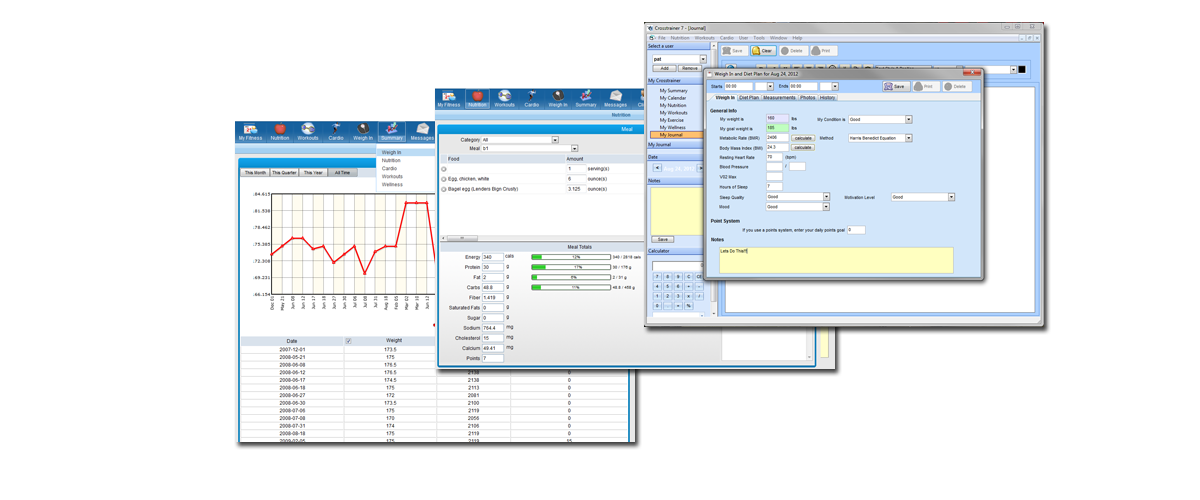
Task: Open the user dropdown showing pat
Action: coord(703,59)
